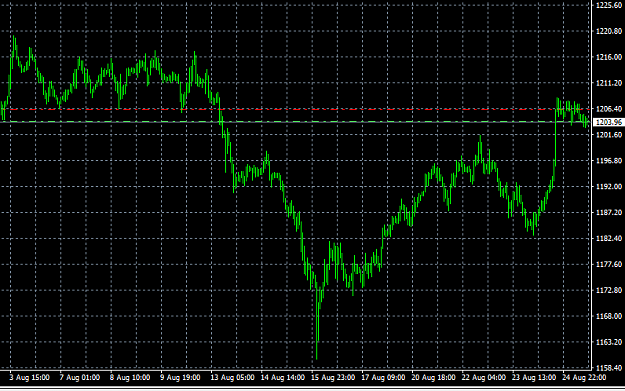625x391 pixels.
Task: Click the 22 Aug 04:00 time label
Action: (x=483, y=377)
